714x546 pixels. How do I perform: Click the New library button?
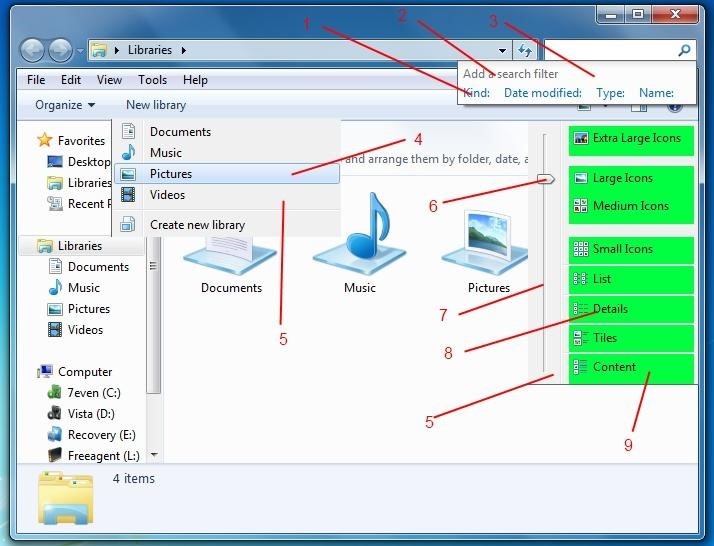click(x=156, y=105)
